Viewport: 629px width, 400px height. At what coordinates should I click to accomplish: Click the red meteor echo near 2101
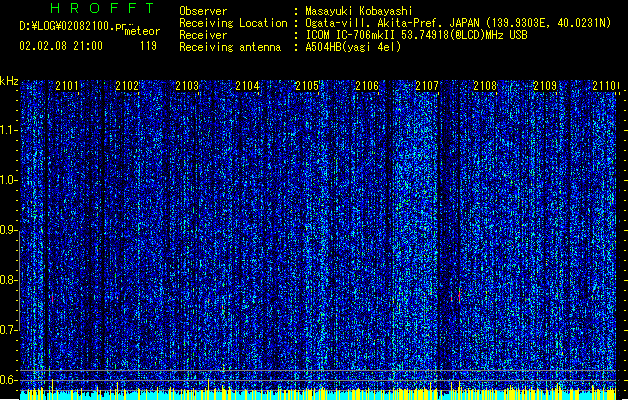[x=52, y=299]
